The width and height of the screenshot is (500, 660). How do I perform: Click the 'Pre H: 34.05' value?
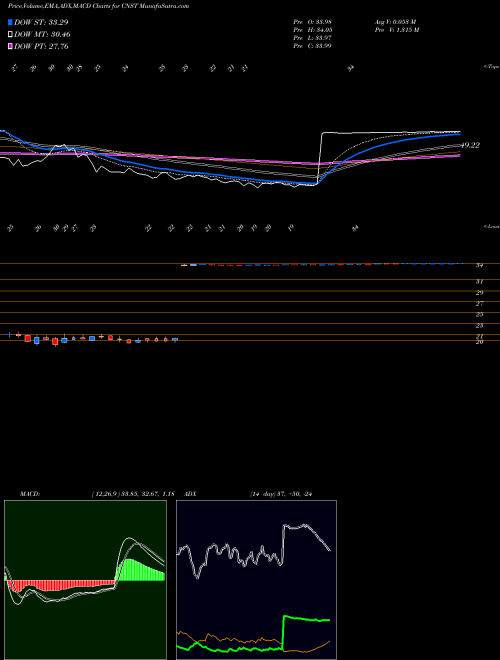tap(313, 30)
